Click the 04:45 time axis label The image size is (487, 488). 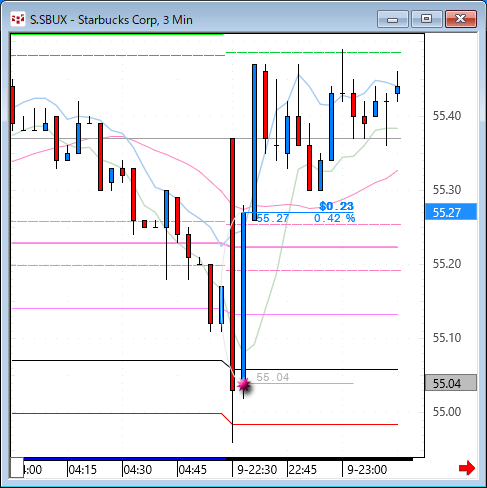192,470
